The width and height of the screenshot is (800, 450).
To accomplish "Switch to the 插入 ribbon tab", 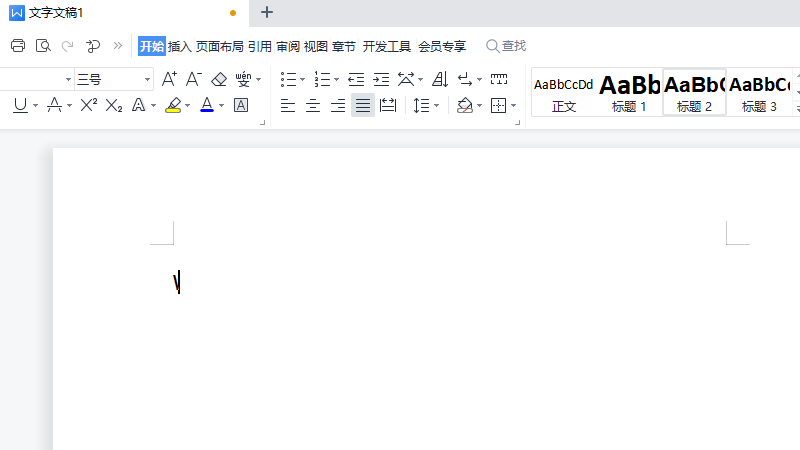I will pyautogui.click(x=179, y=46).
